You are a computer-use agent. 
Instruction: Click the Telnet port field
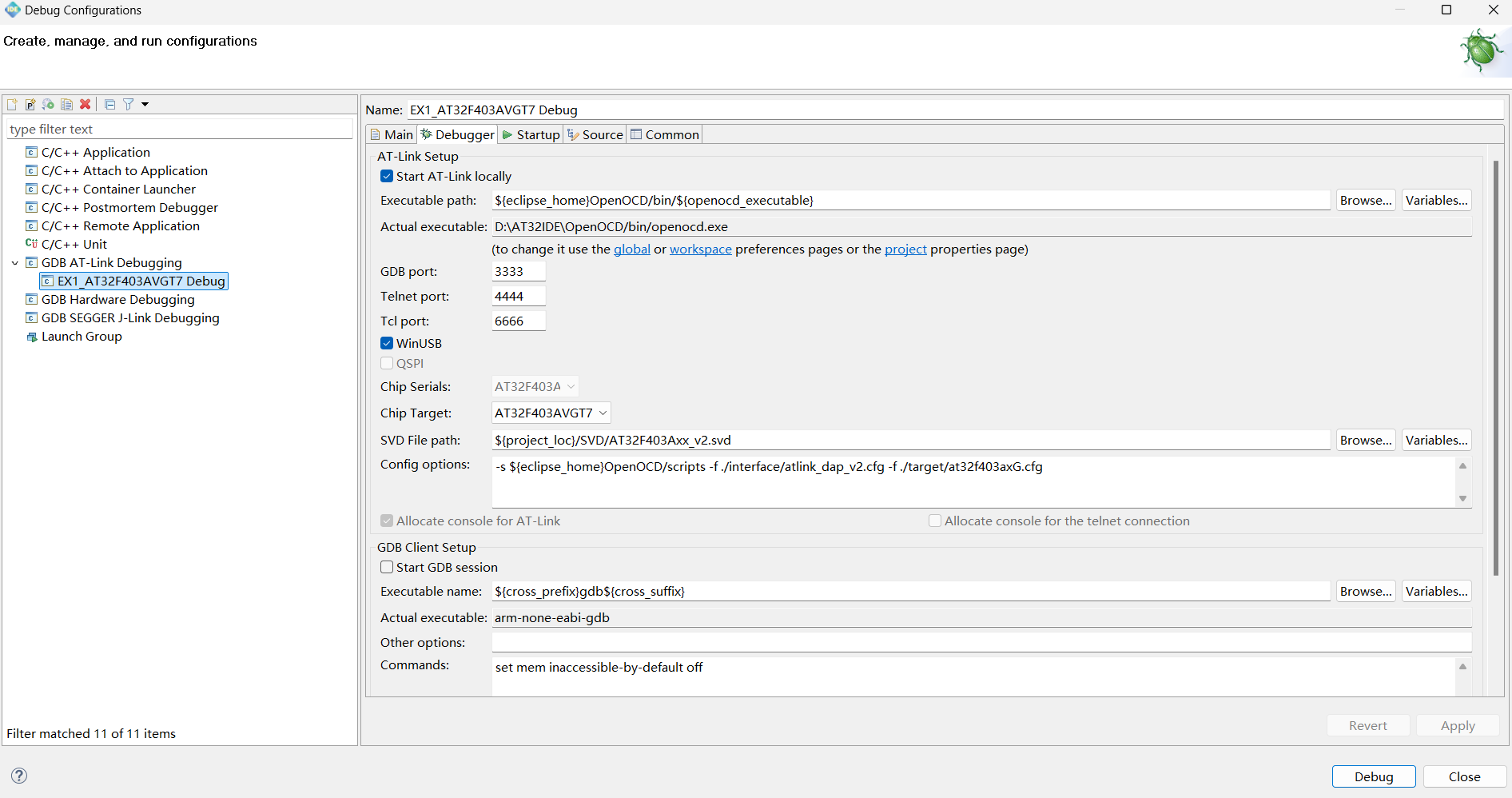tap(519, 296)
